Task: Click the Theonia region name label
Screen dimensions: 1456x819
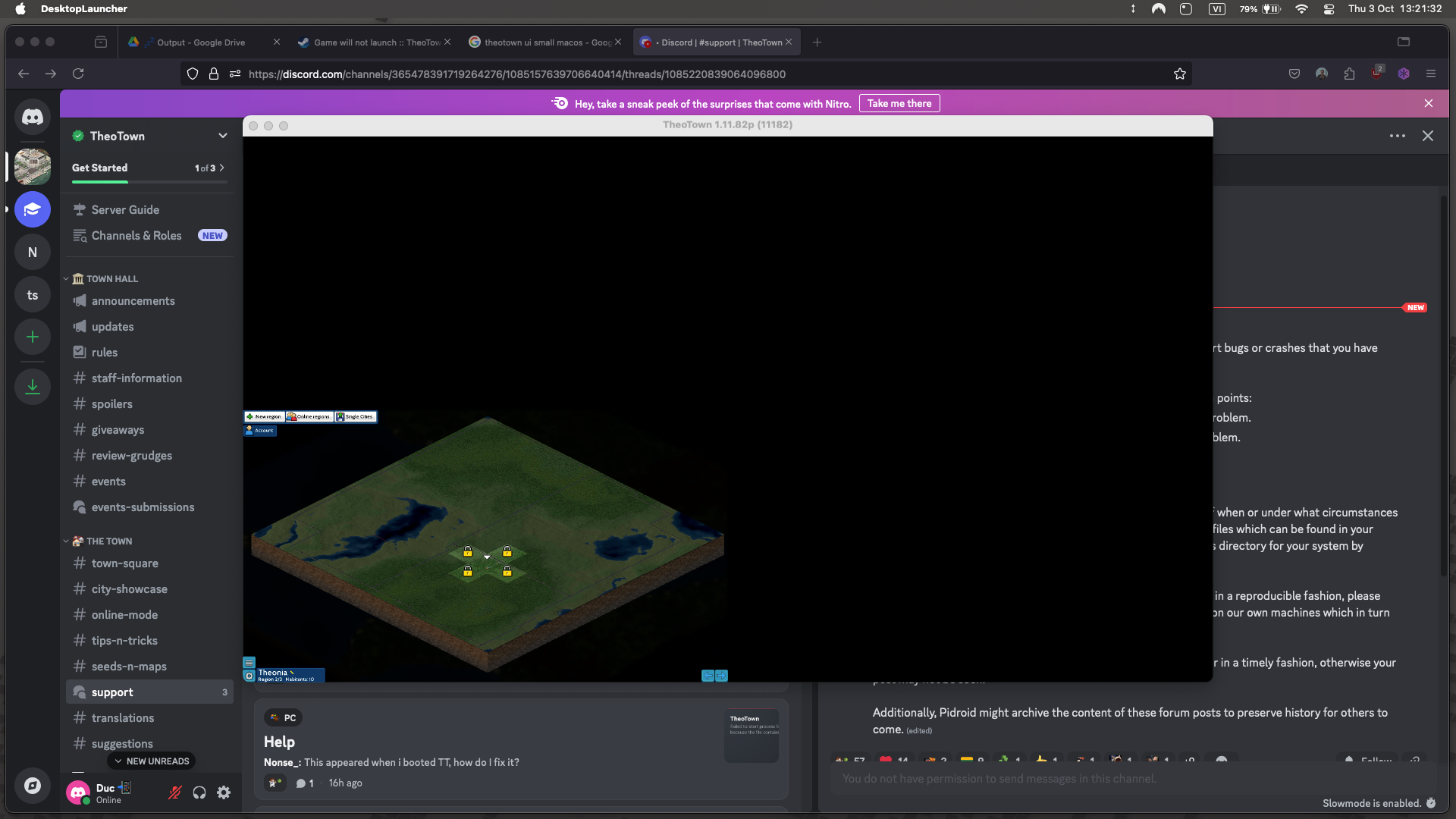Action: click(273, 672)
